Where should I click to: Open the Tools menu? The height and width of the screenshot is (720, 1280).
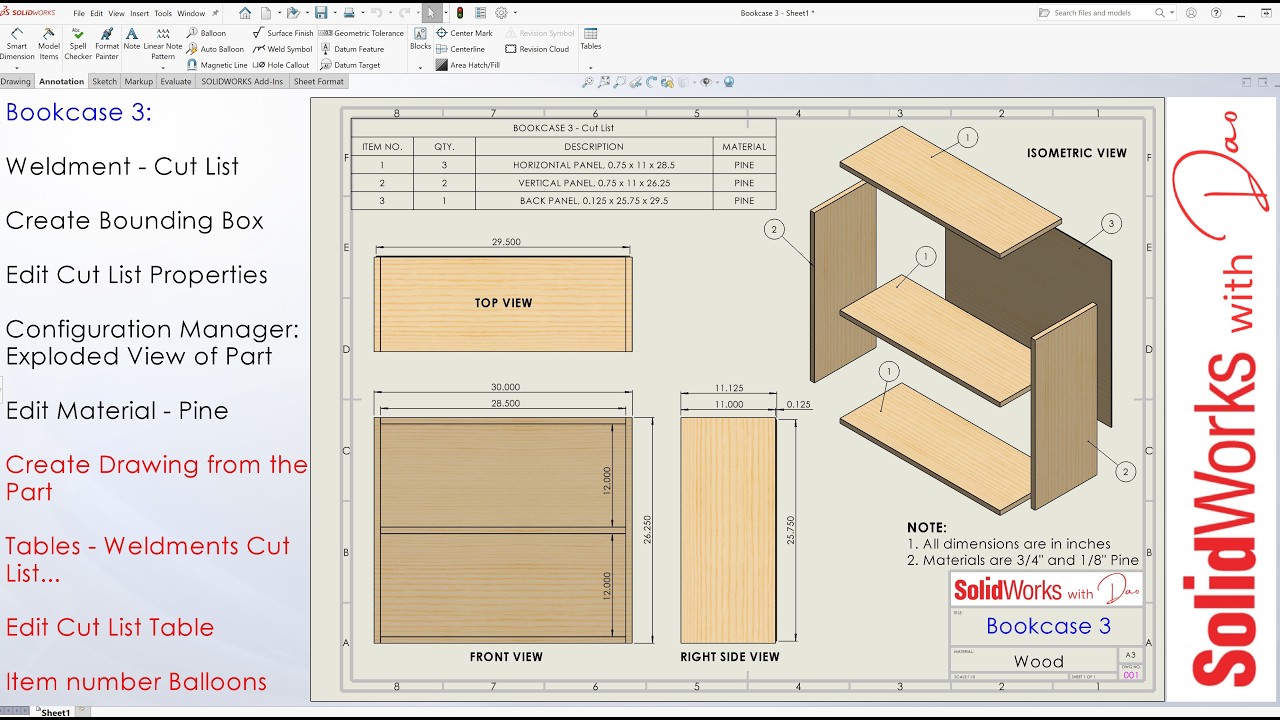click(x=162, y=14)
